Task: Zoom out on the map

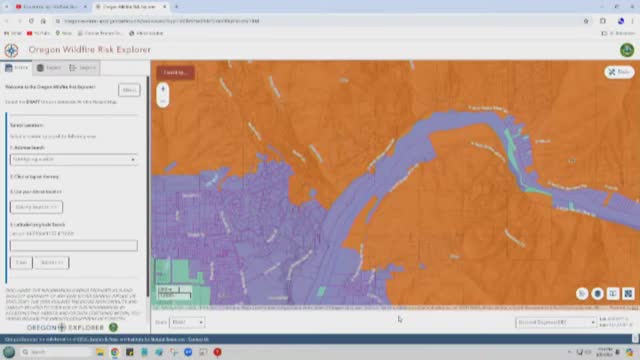Action: pos(163,101)
